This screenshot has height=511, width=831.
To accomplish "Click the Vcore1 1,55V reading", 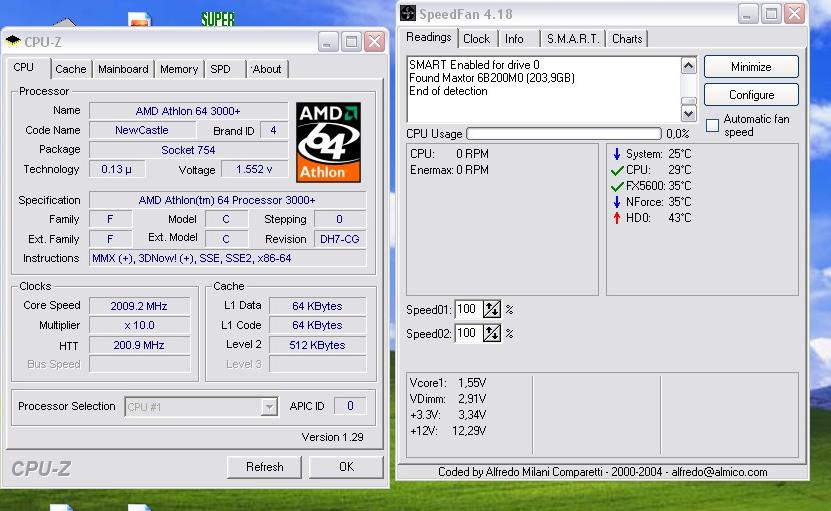I will [448, 383].
